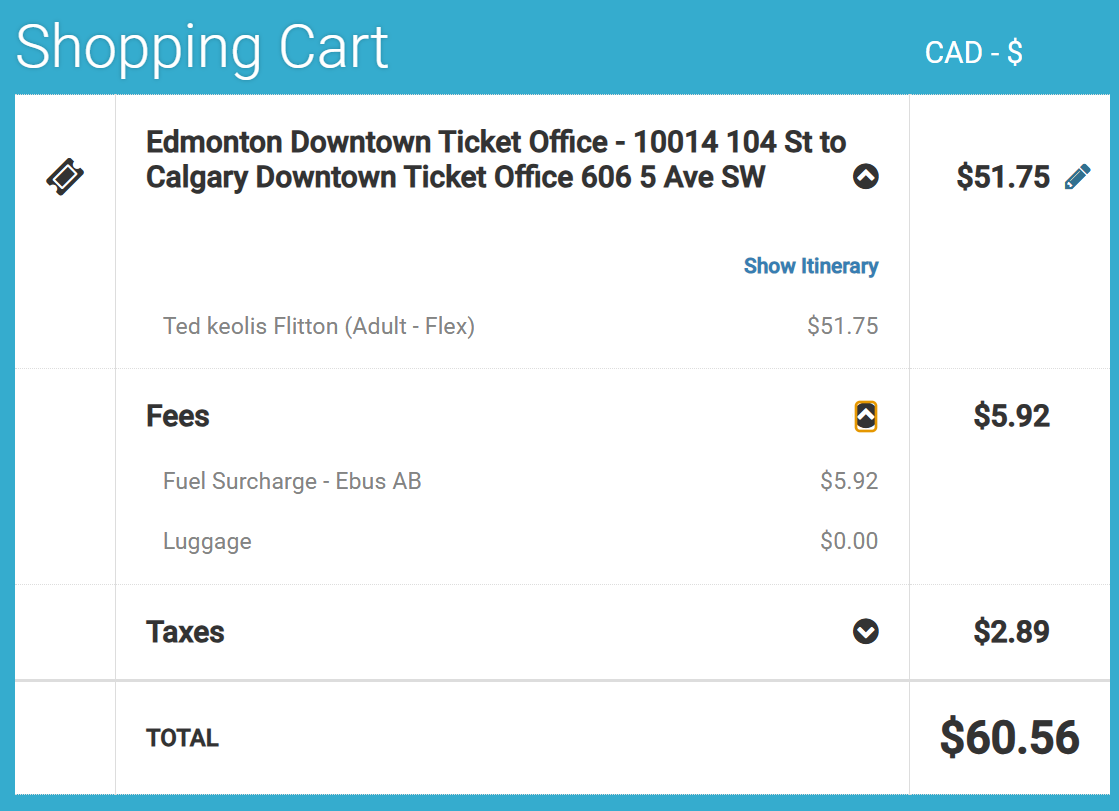Click the Ted keolis Flitton passenger line
This screenshot has height=811, width=1119.
(318, 326)
